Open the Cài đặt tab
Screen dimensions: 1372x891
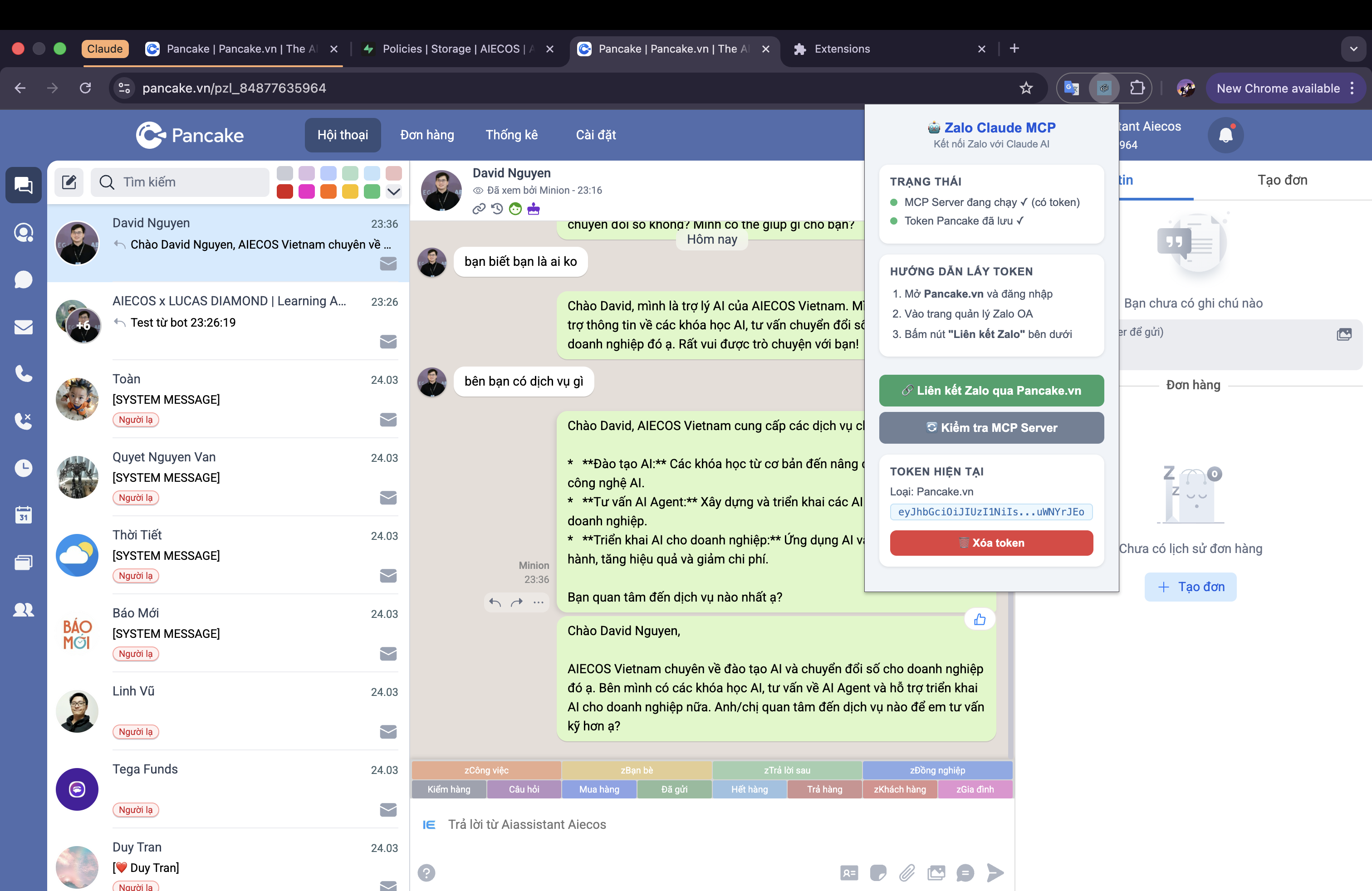coord(596,135)
